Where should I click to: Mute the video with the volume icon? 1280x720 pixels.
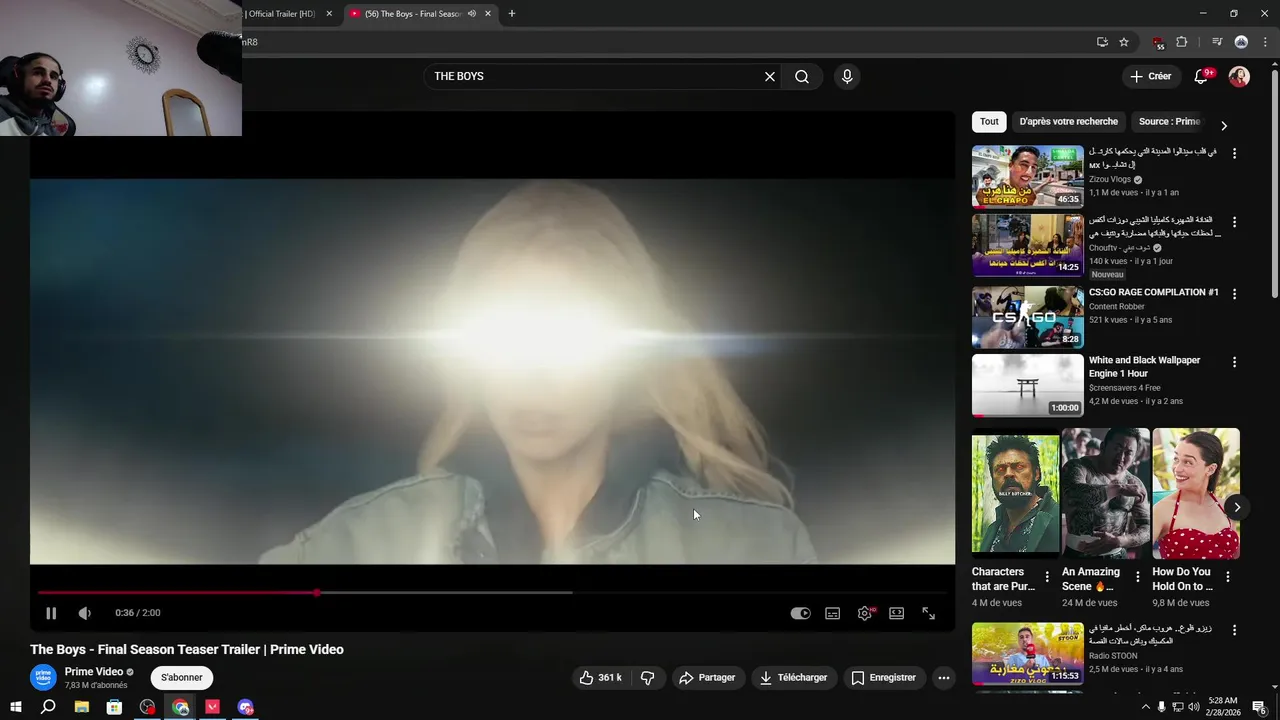click(84, 613)
